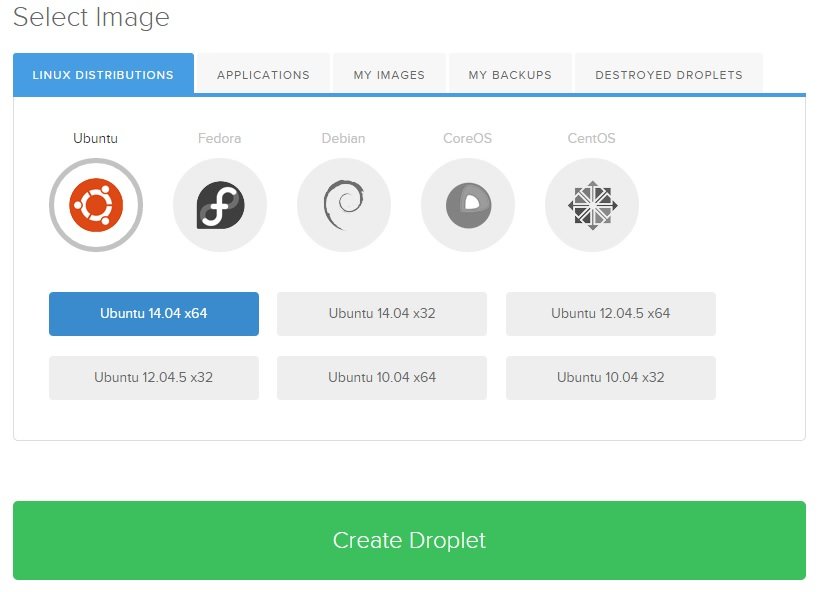The image size is (825, 592).
Task: Switch to the Applications tab
Action: (263, 74)
